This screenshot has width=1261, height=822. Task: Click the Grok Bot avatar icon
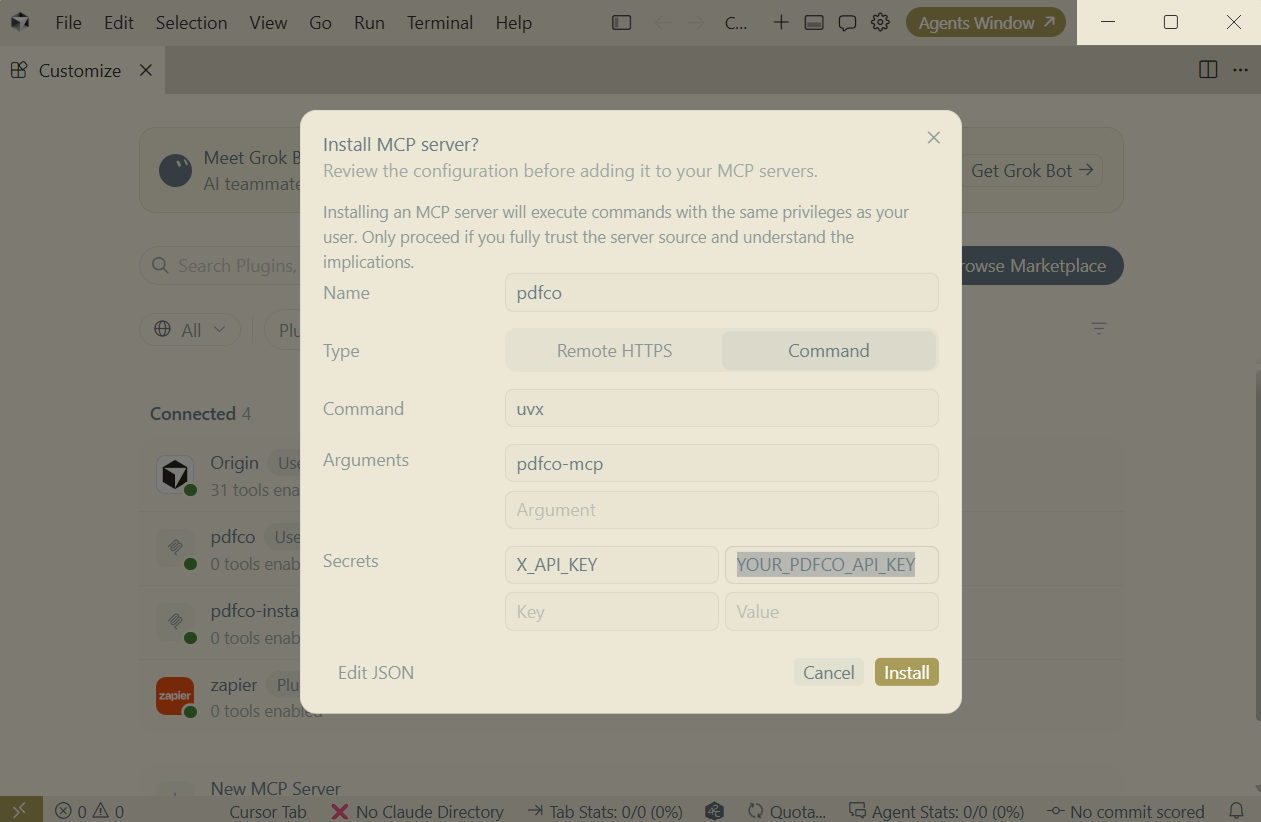point(175,170)
